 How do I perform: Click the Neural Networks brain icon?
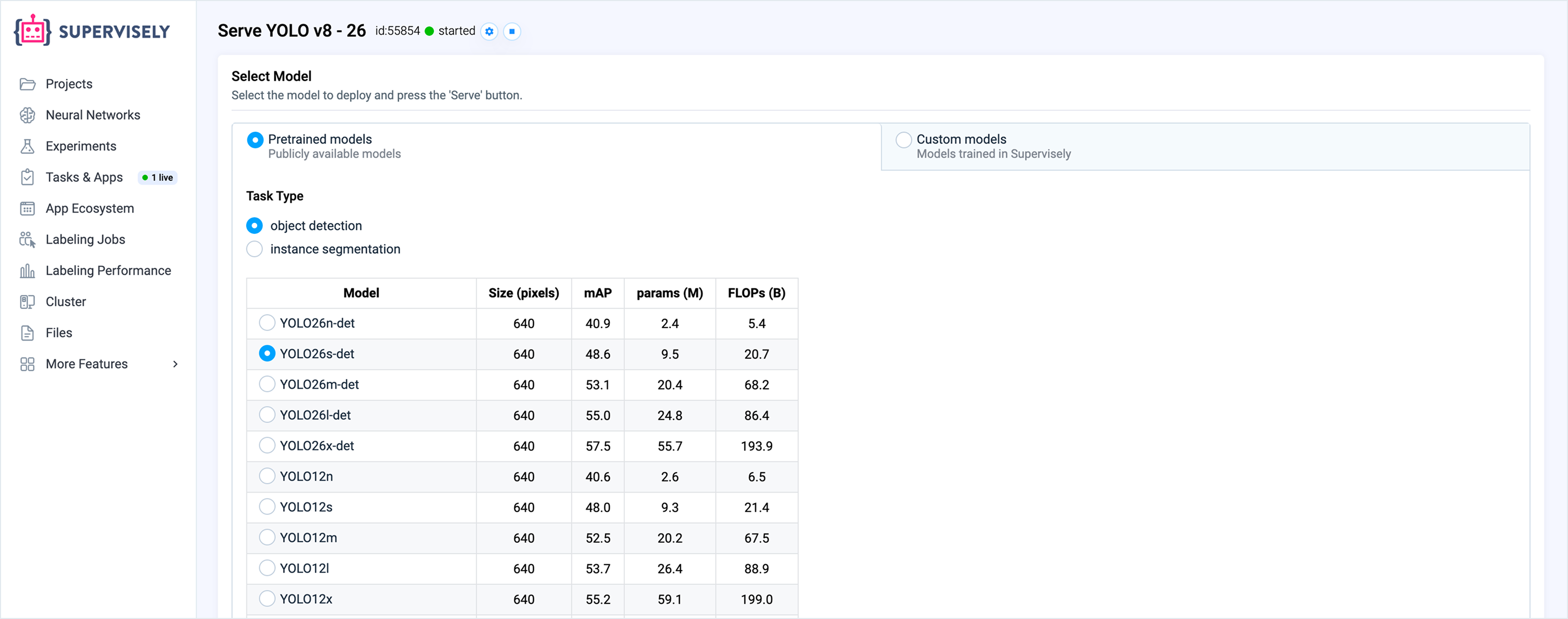(27, 115)
